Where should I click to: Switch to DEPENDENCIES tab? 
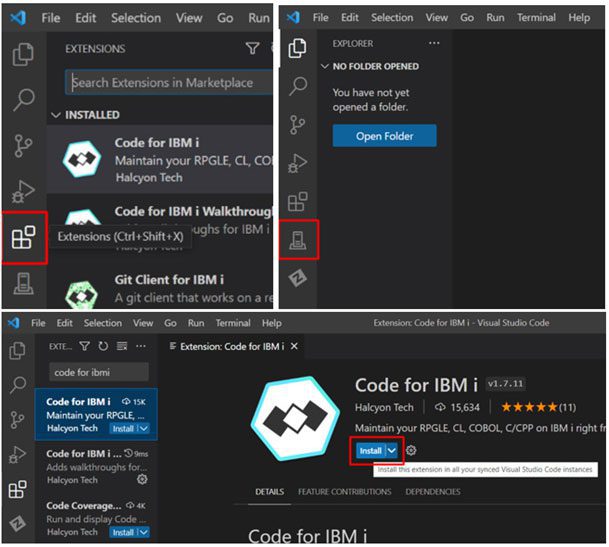click(433, 492)
